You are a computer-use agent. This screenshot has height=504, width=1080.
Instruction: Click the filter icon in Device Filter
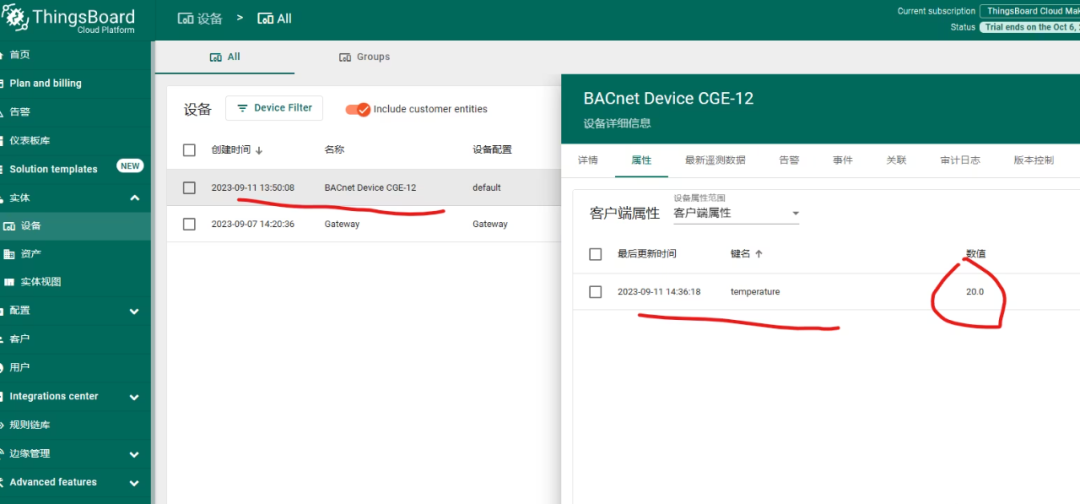[242, 108]
